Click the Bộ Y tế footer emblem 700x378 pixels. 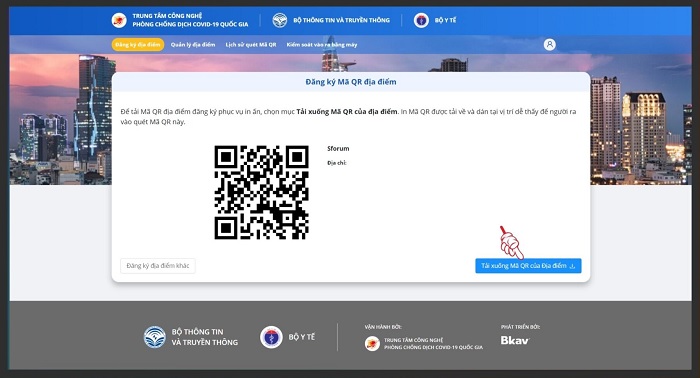tap(271, 337)
